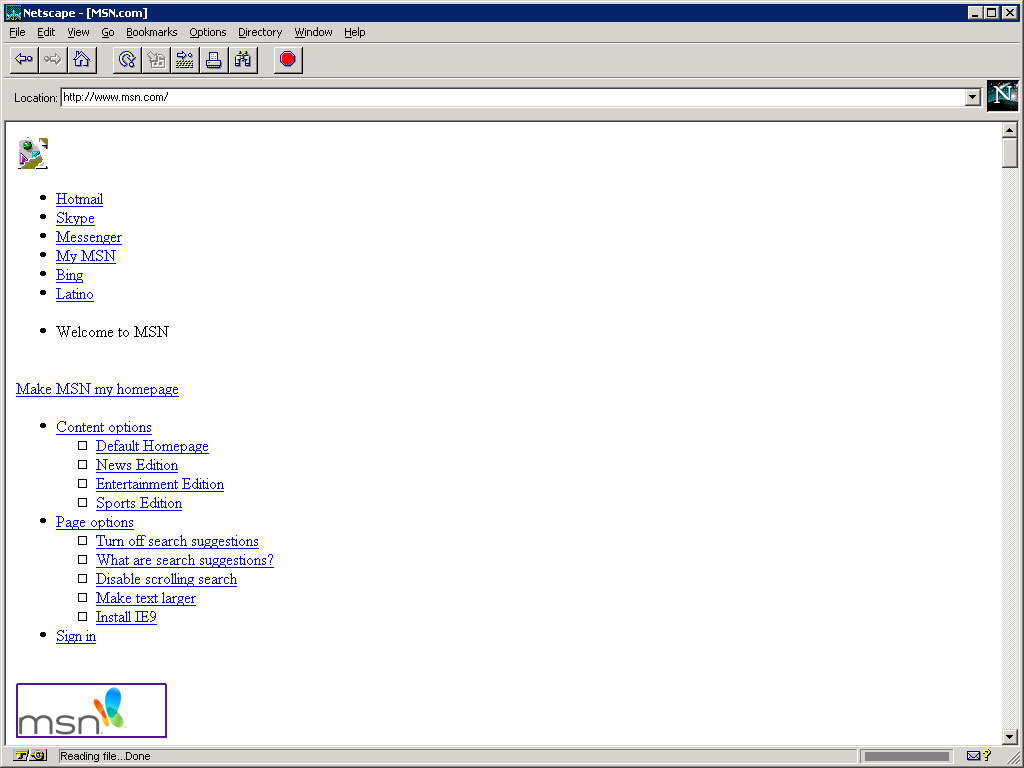
Task: Open the Page options link
Action: 95,522
